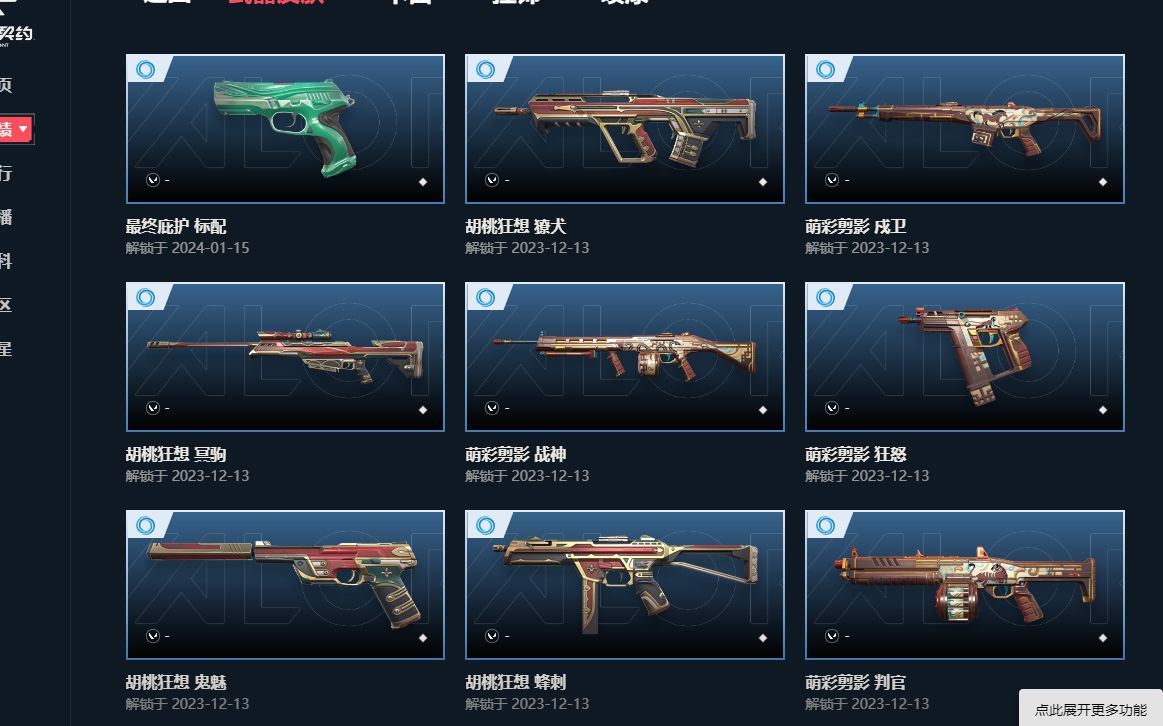This screenshot has width=1163, height=726.
Task: Click 点此展开更多功能 to show more features
Action: [1090, 710]
